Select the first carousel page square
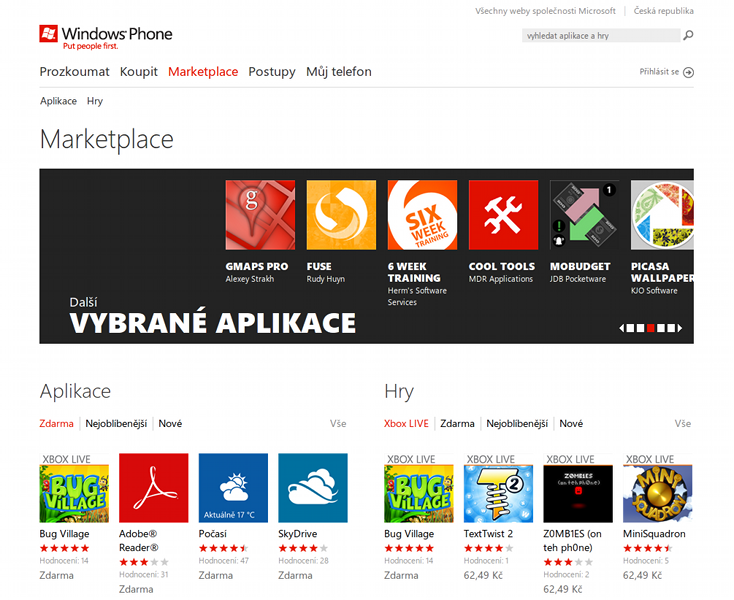 (x=630, y=328)
